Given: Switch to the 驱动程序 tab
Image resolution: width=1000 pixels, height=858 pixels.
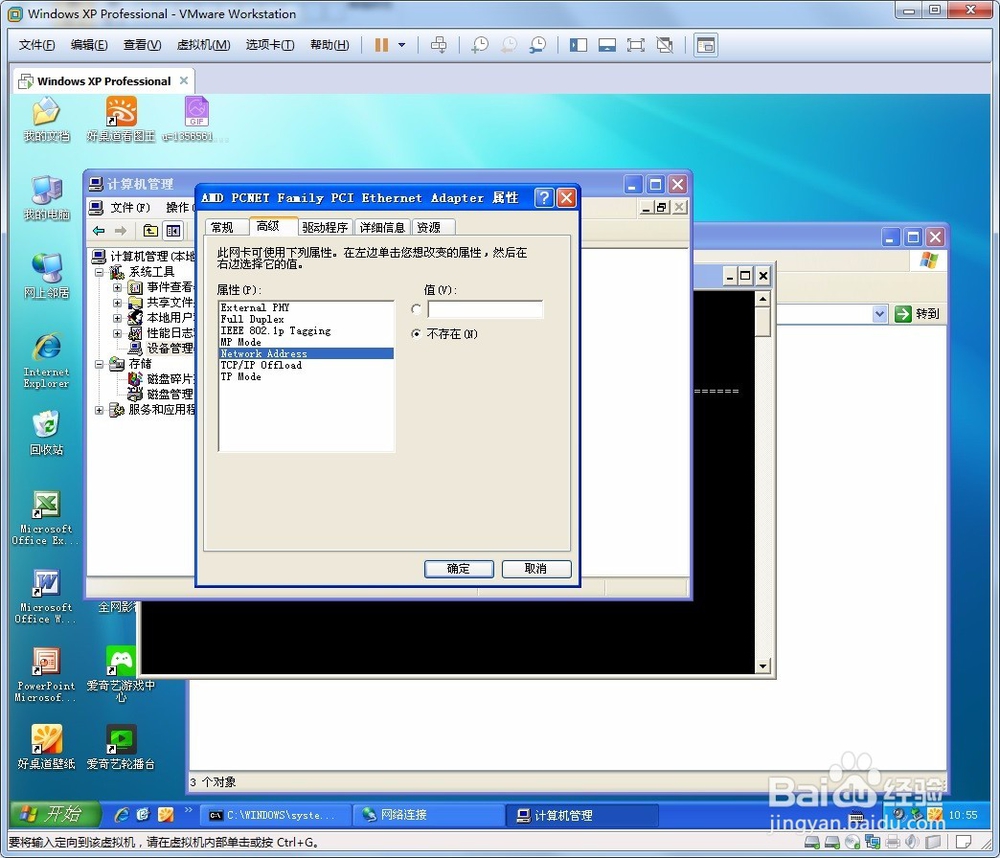Looking at the screenshot, I should coord(325,227).
